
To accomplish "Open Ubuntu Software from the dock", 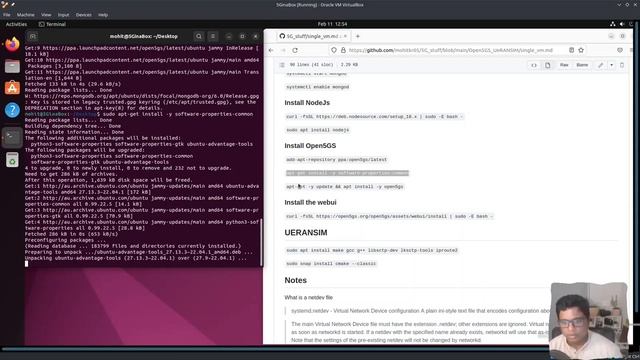I will (12, 88).
